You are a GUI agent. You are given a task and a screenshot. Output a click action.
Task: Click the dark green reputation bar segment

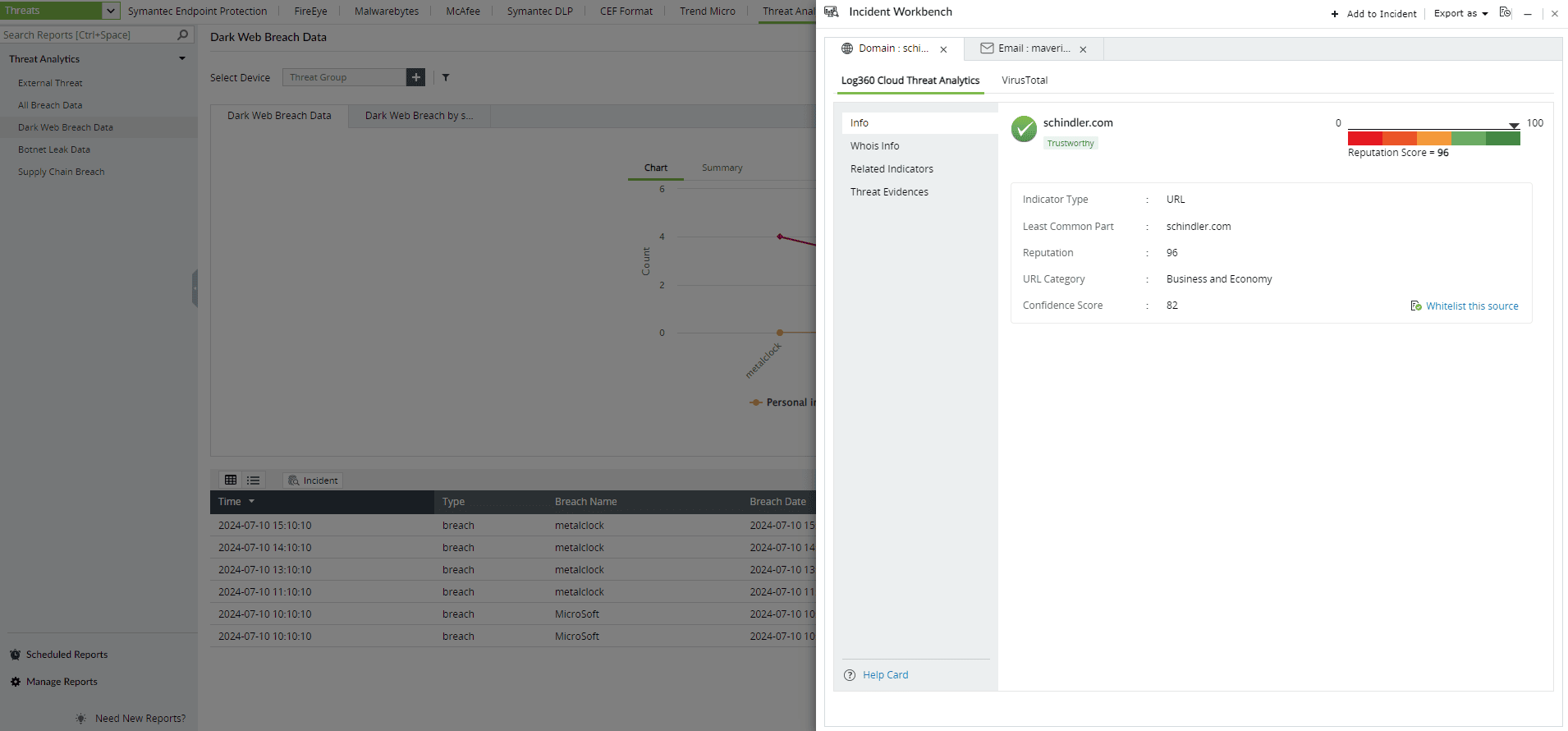tap(1503, 139)
